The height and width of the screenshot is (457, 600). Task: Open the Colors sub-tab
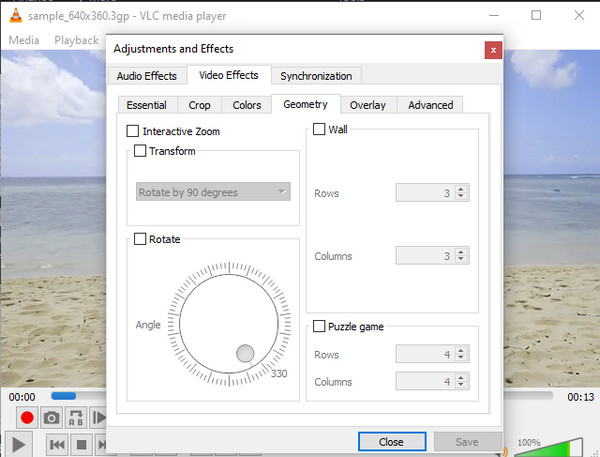pos(247,105)
